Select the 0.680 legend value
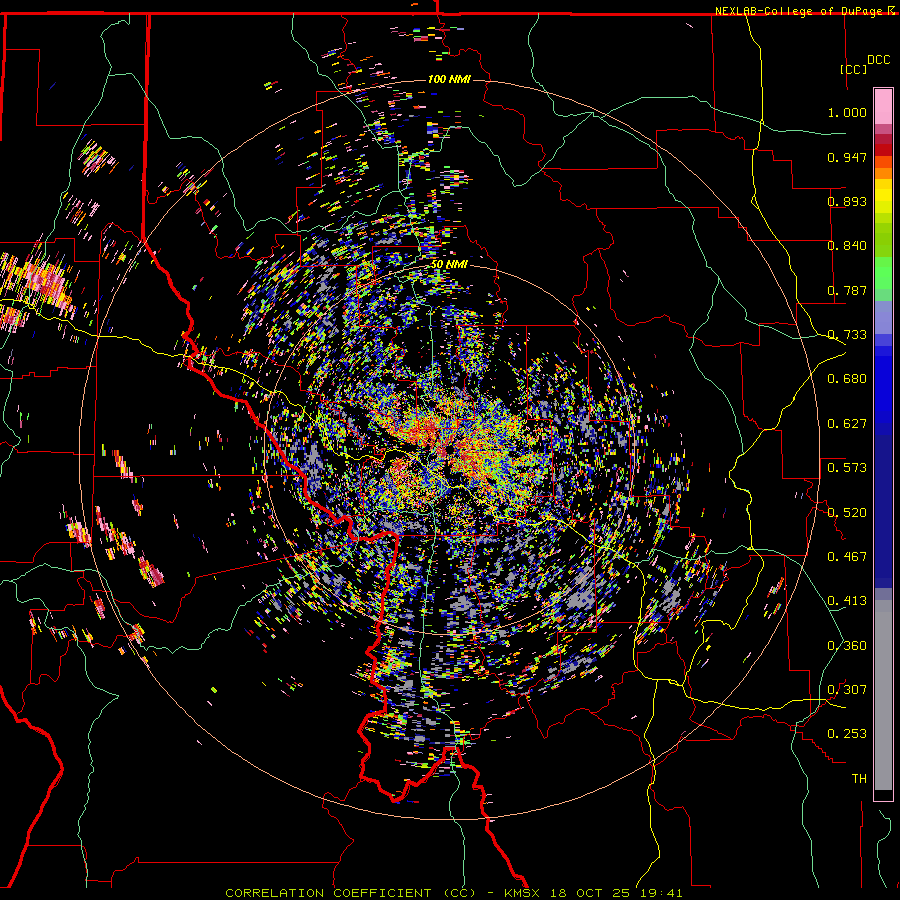This screenshot has height=900, width=900. click(847, 379)
